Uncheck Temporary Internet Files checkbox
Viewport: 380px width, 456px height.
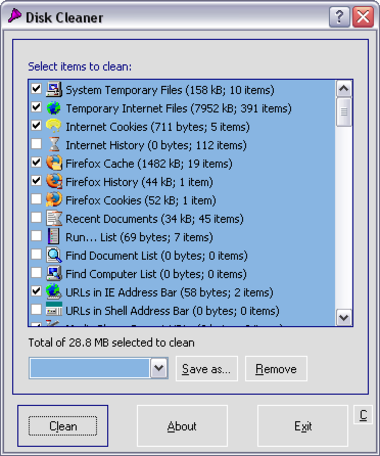point(36,107)
